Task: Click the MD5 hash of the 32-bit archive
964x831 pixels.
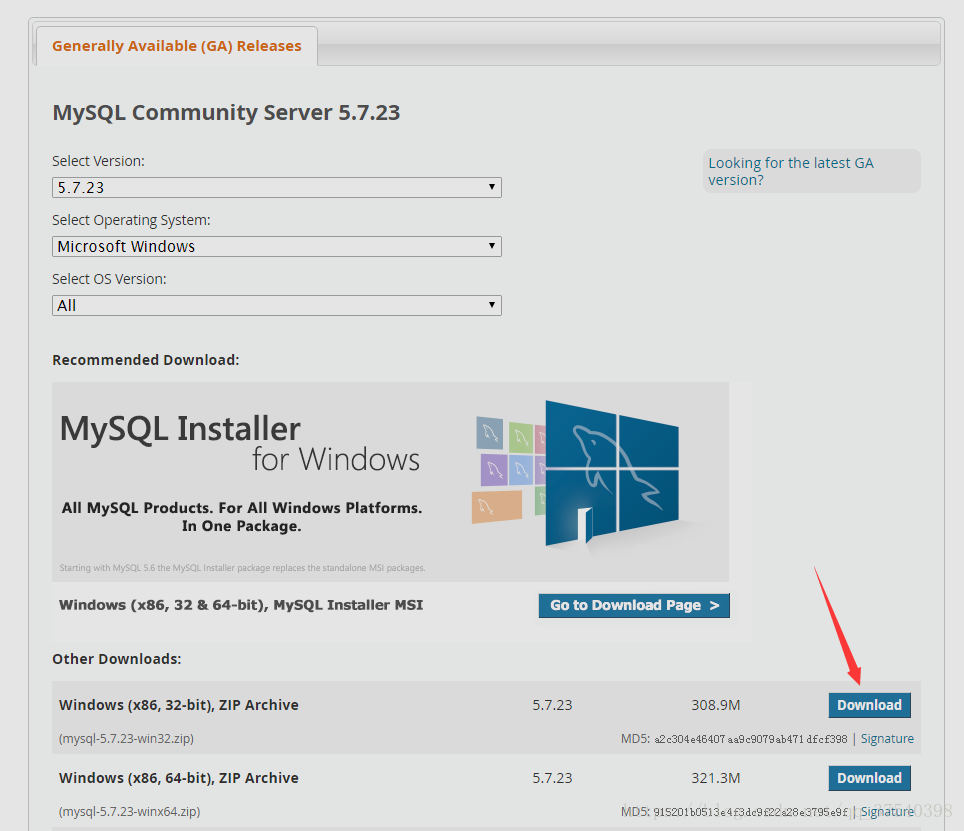Action: click(751, 739)
